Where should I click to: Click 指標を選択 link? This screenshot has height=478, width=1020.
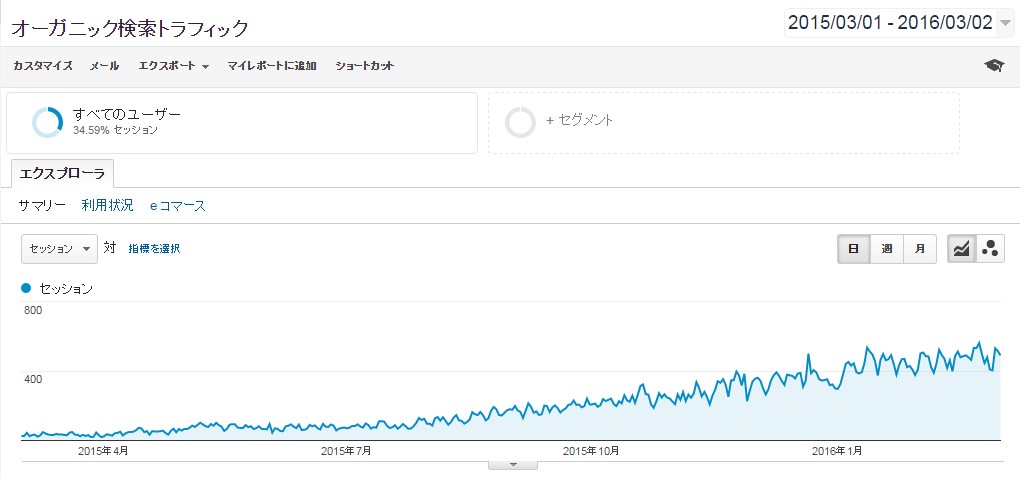click(154, 249)
